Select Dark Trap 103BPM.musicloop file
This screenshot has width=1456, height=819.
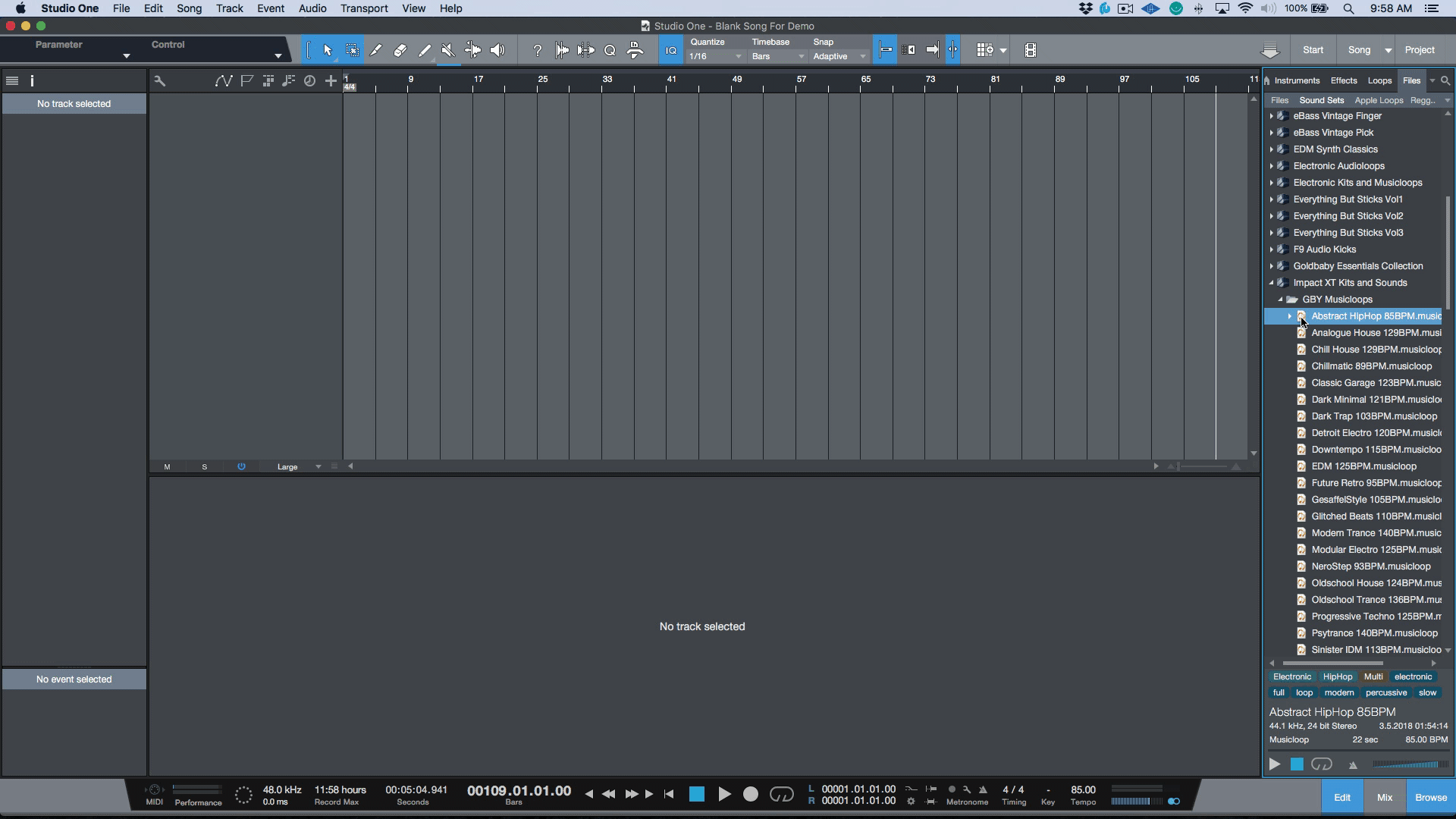coord(1353,416)
